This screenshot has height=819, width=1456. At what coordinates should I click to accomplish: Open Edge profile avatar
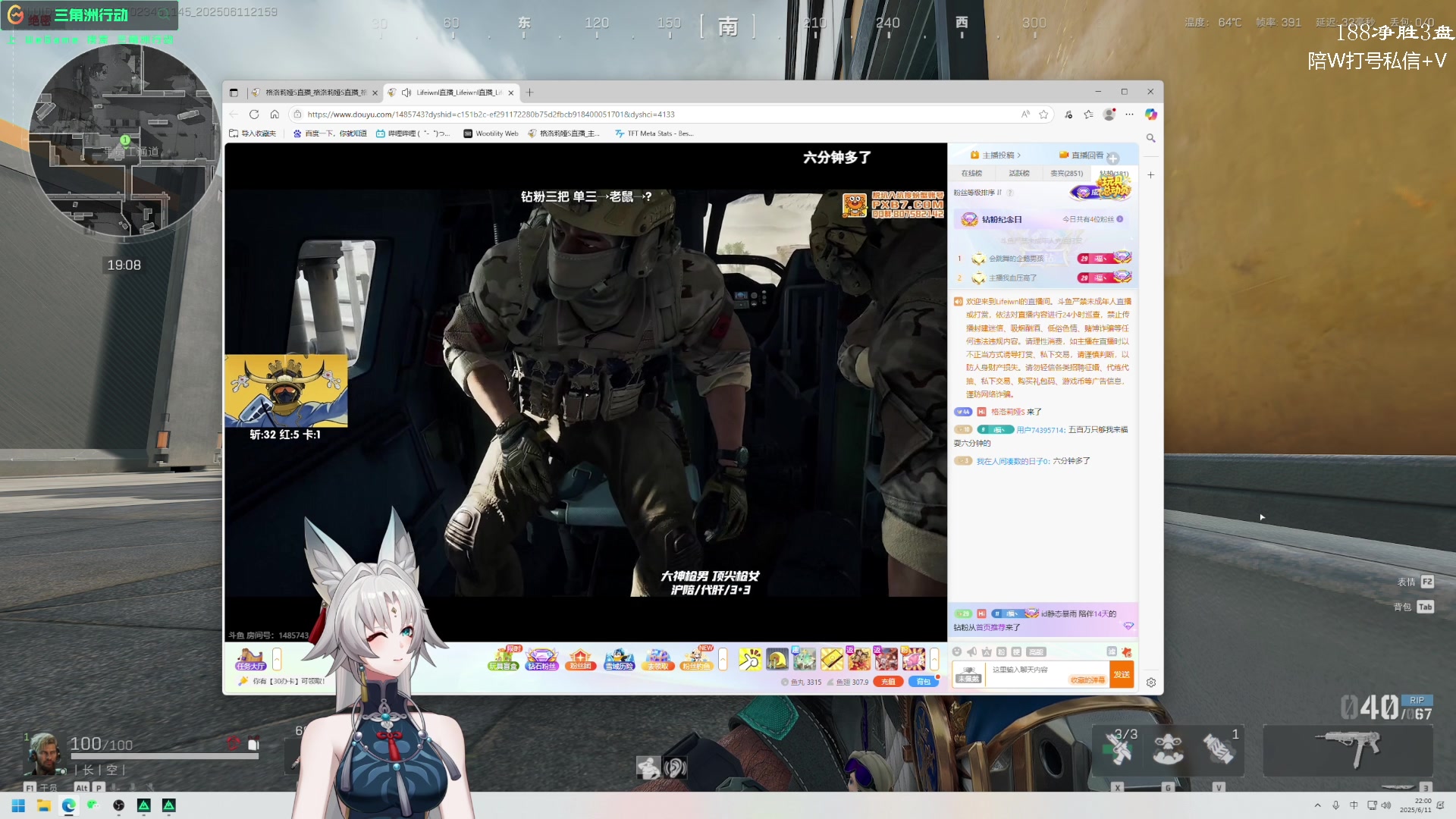tap(1109, 115)
